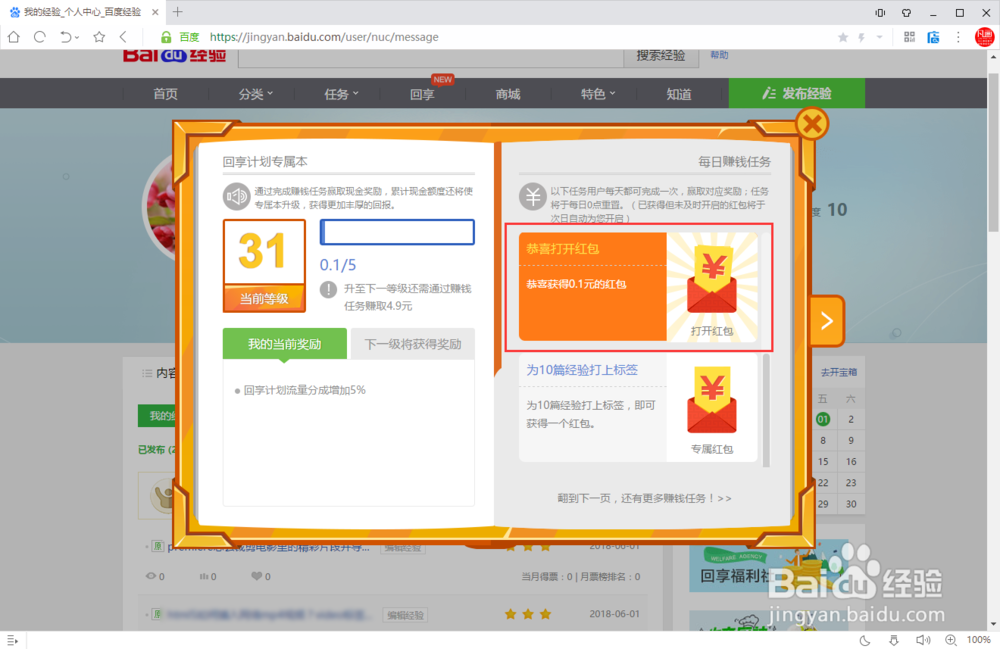This screenshot has width=1000, height=649.
Task: Click the green 发布经验 button
Action: point(797,94)
